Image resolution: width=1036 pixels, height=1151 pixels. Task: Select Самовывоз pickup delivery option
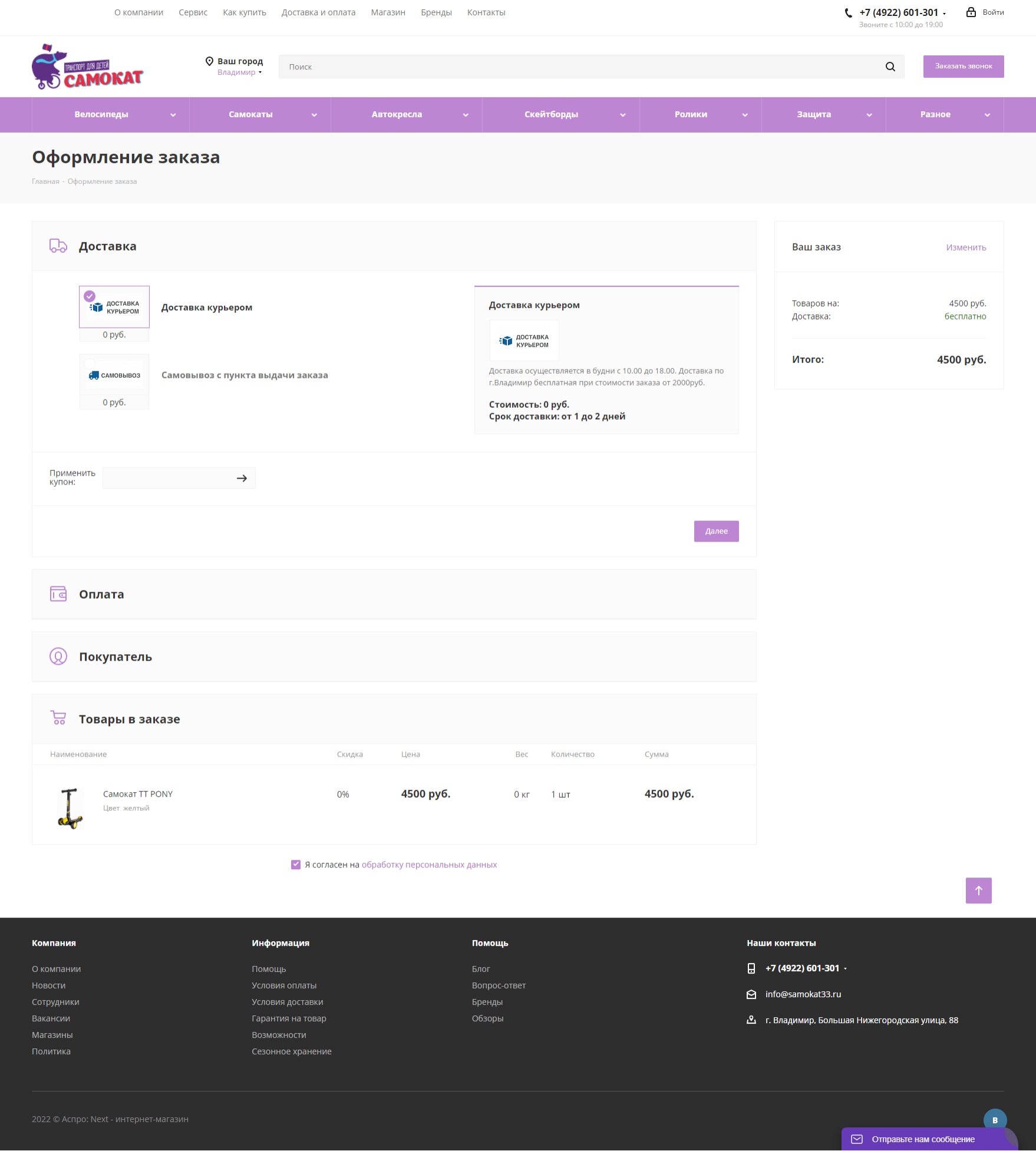click(x=114, y=375)
